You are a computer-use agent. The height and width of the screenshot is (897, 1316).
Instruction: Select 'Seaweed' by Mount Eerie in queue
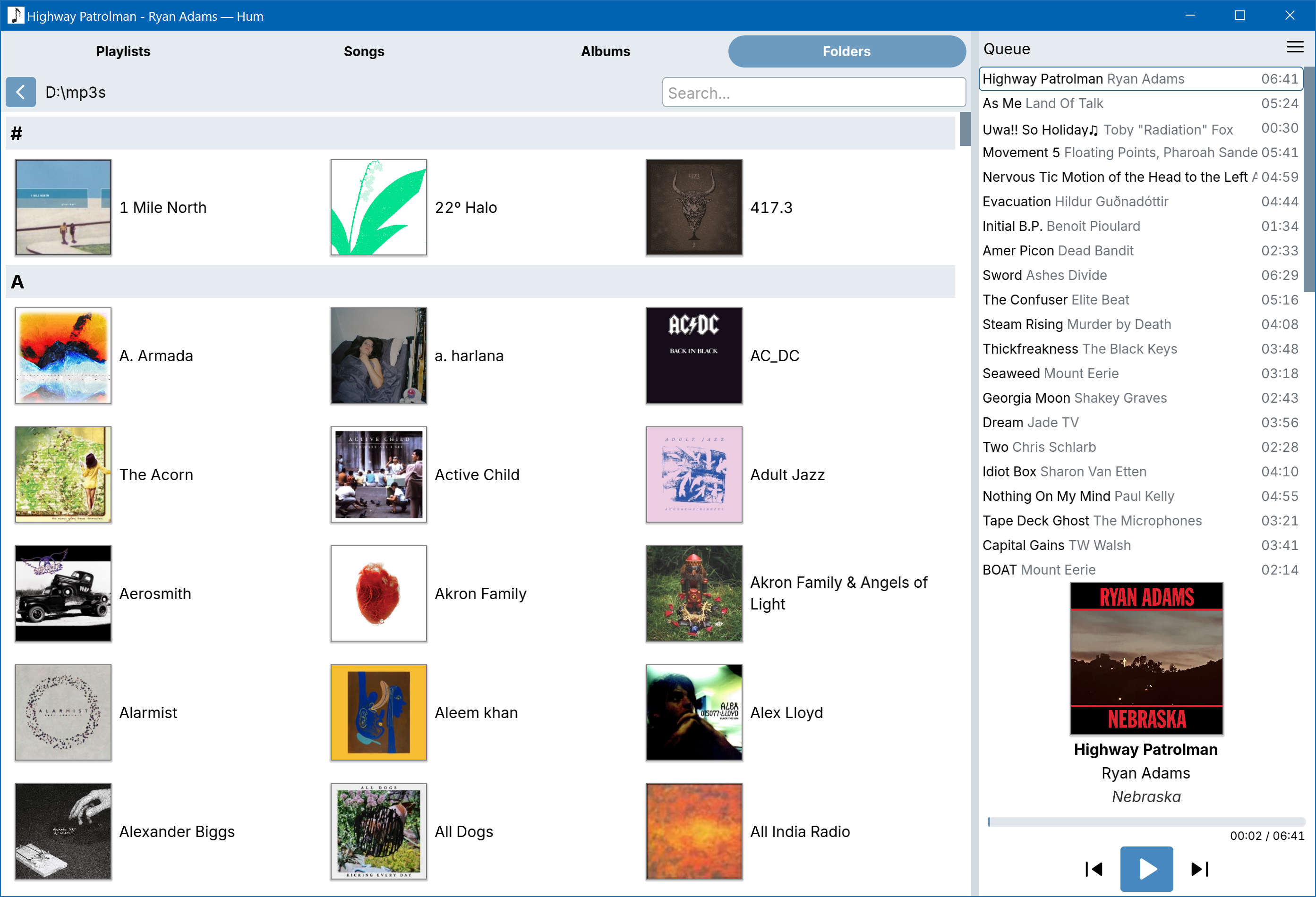1140,373
